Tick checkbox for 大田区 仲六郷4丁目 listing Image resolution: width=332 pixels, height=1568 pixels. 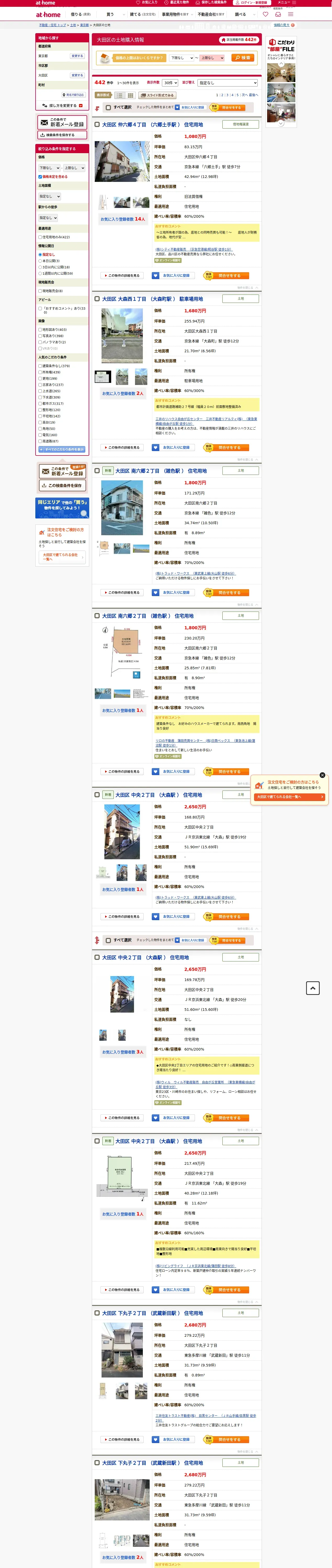97,124
